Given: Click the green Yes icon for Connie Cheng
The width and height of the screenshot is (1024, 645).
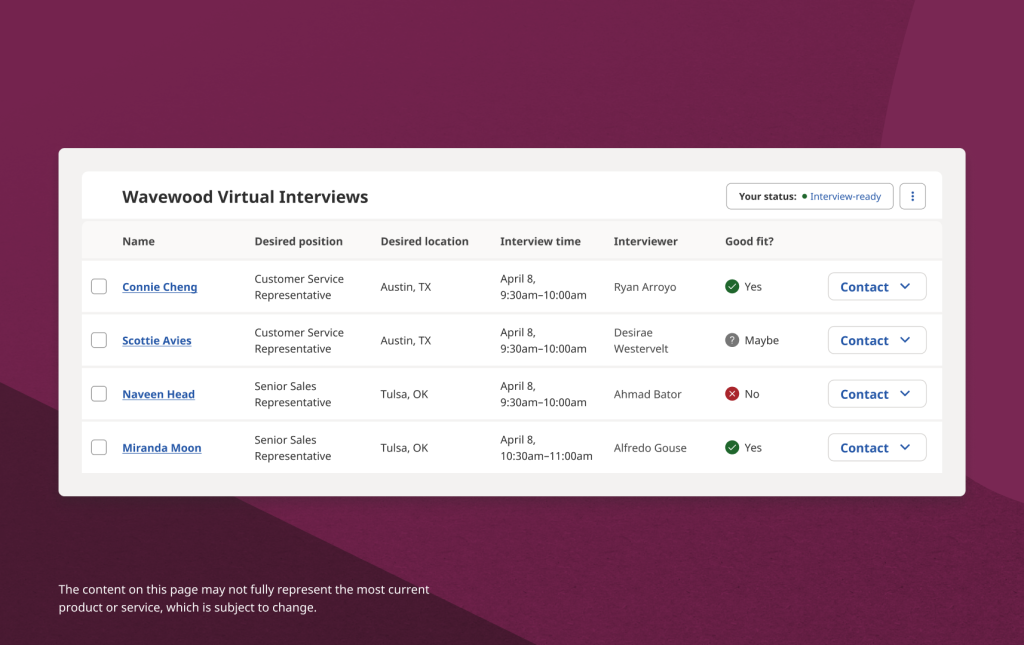Looking at the screenshot, I should coord(731,286).
